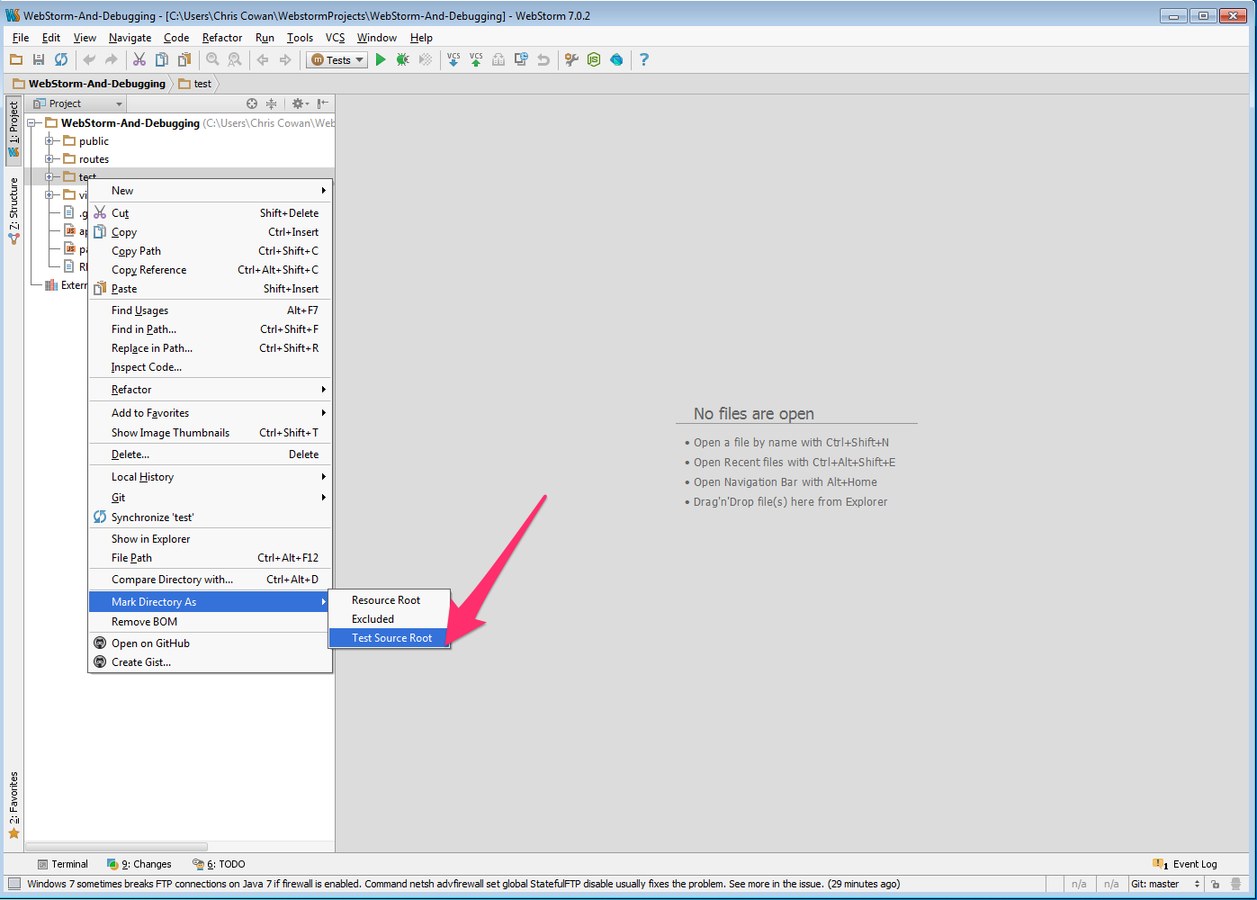The height and width of the screenshot is (900, 1257).
Task: Choose Excluded in the Mark Directory submenu
Action: click(x=390, y=619)
